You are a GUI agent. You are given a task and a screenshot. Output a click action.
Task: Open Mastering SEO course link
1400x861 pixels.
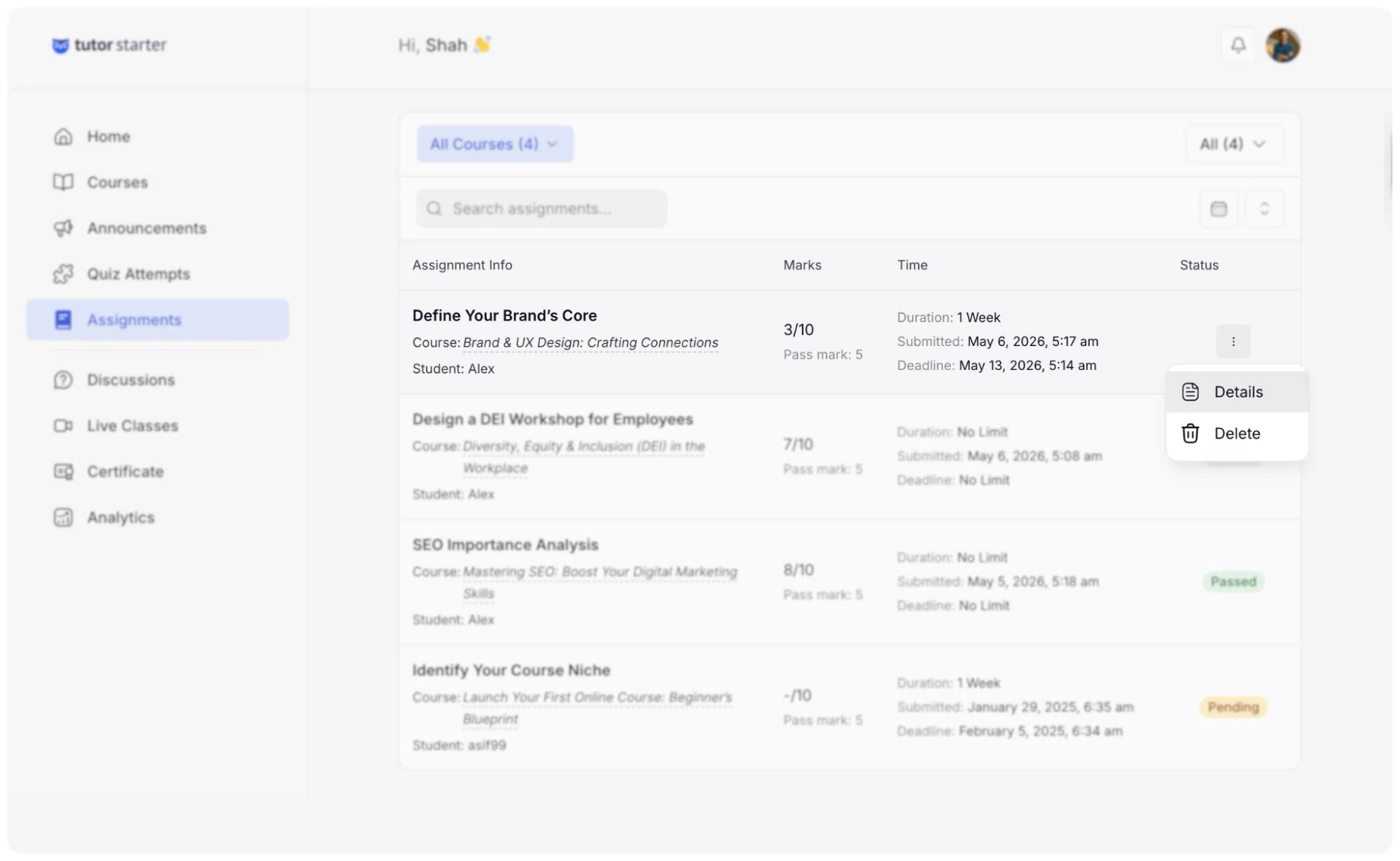(x=600, y=582)
